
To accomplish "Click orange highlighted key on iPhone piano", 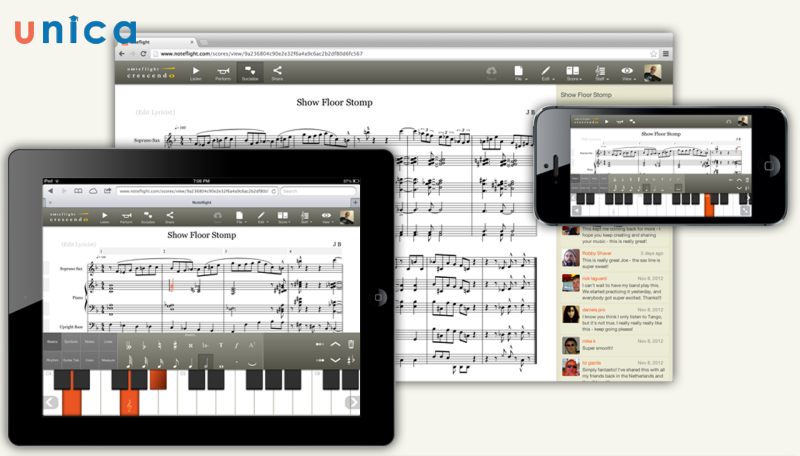I will coord(709,206).
